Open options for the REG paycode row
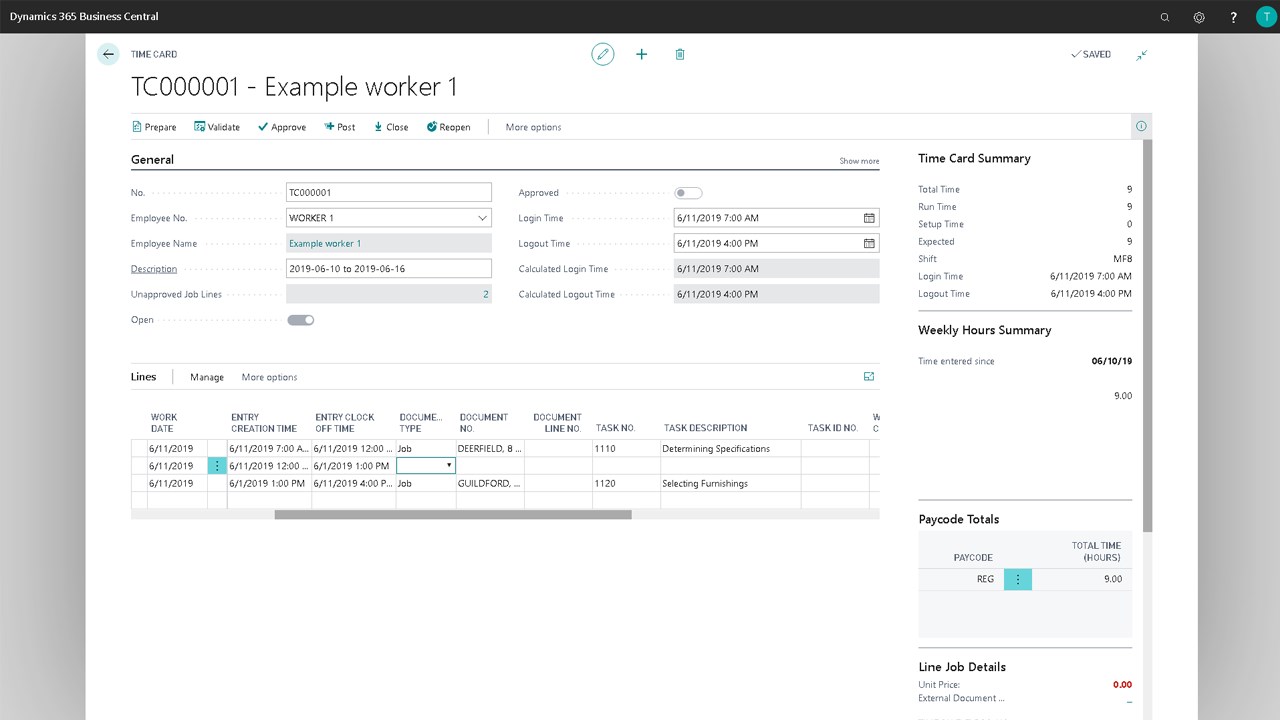Viewport: 1280px width, 720px height. point(1018,579)
